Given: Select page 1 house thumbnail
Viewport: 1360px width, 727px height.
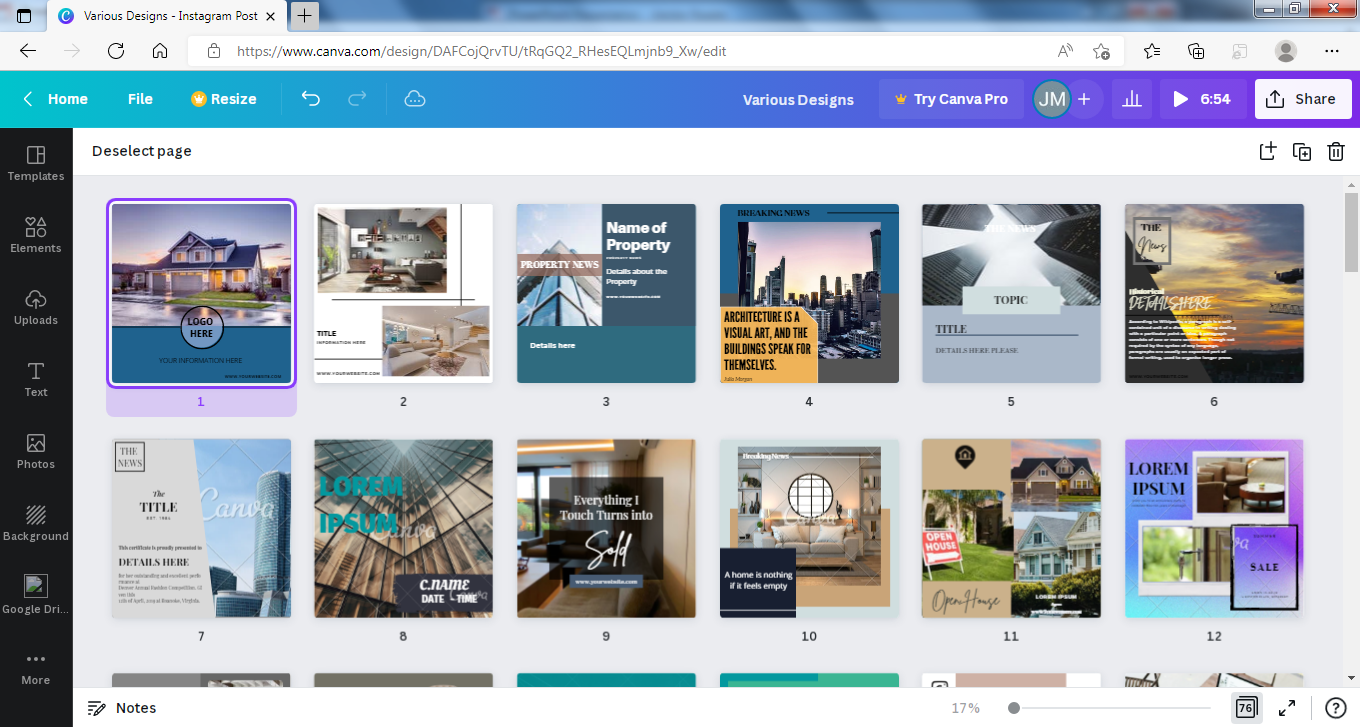Looking at the screenshot, I should (x=201, y=293).
